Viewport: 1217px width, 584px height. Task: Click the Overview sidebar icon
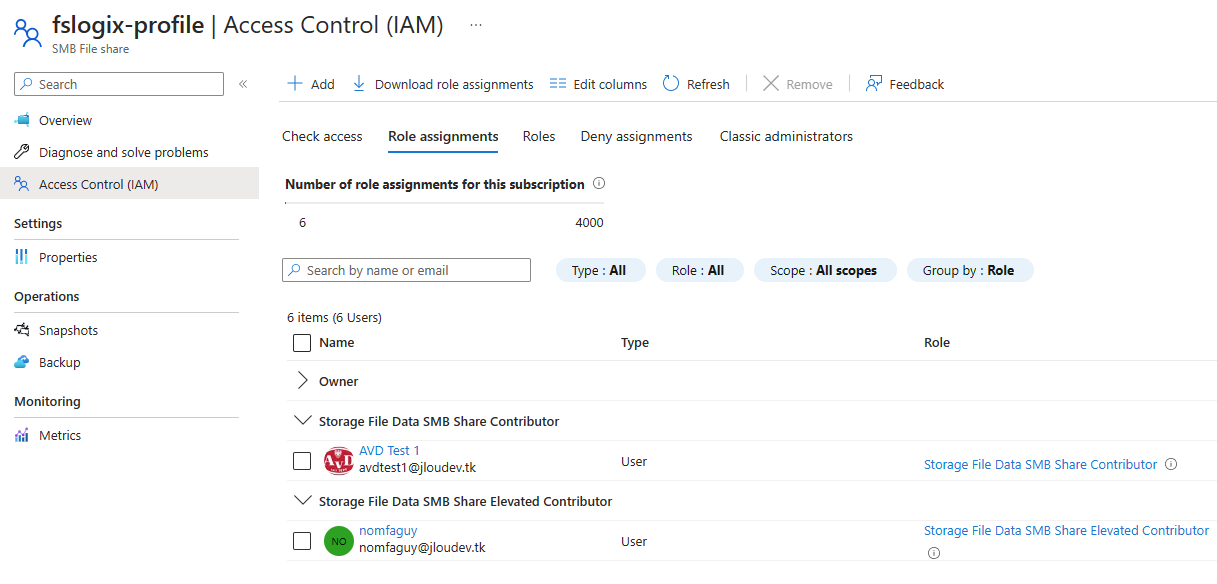22,120
